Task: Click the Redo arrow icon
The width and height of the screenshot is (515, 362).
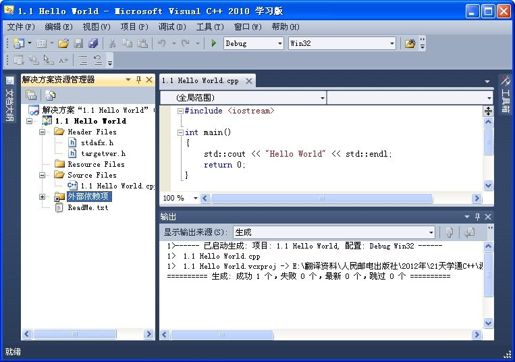Action: pyautogui.click(x=185, y=43)
